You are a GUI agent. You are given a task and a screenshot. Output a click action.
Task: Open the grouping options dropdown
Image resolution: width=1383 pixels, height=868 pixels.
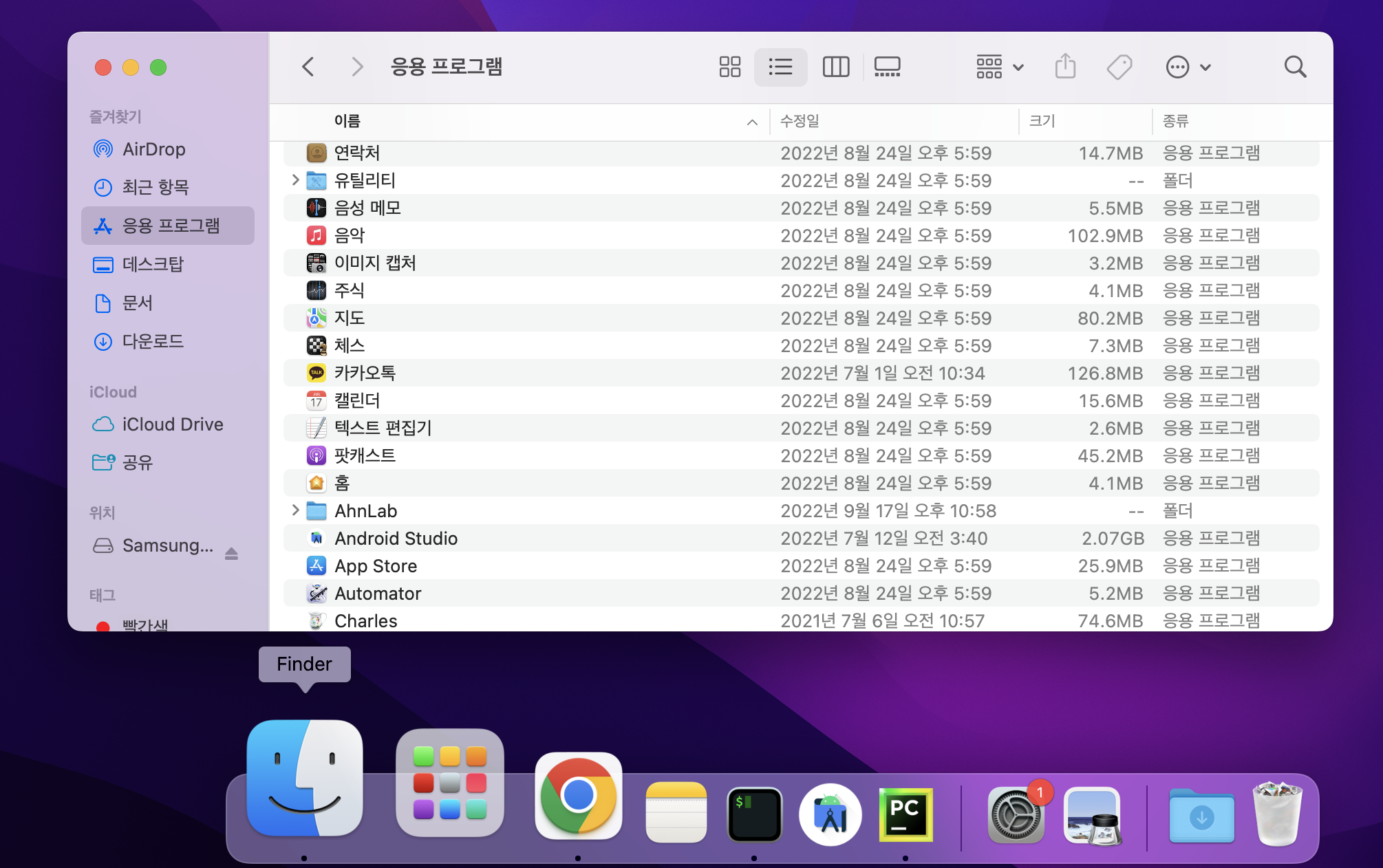pos(1000,67)
